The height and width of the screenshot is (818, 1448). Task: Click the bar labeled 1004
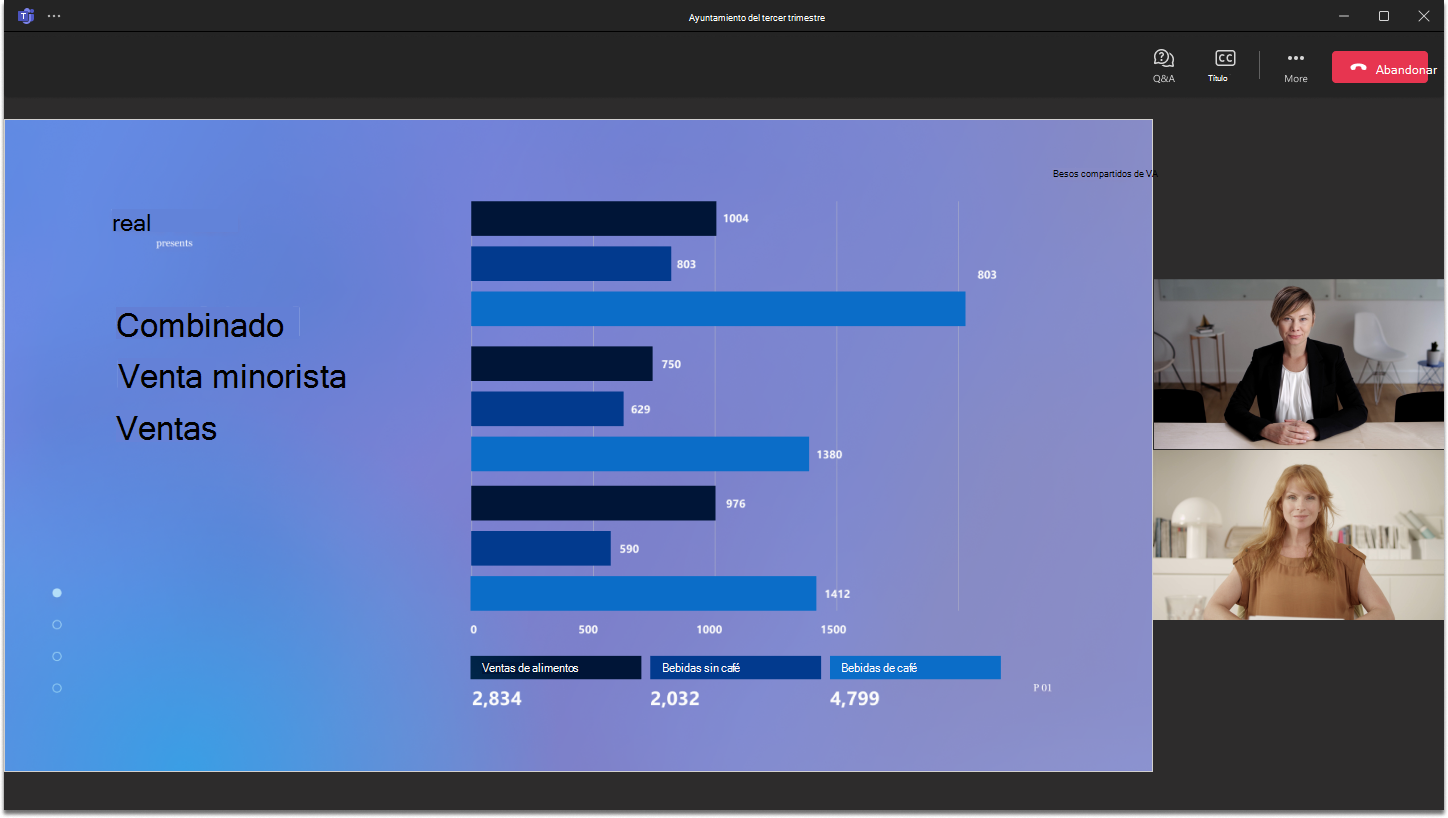coord(593,219)
